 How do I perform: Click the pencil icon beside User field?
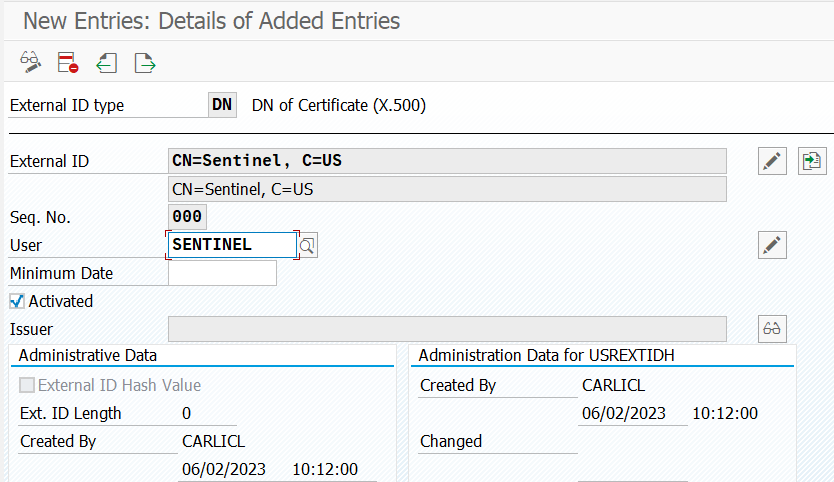tap(772, 245)
